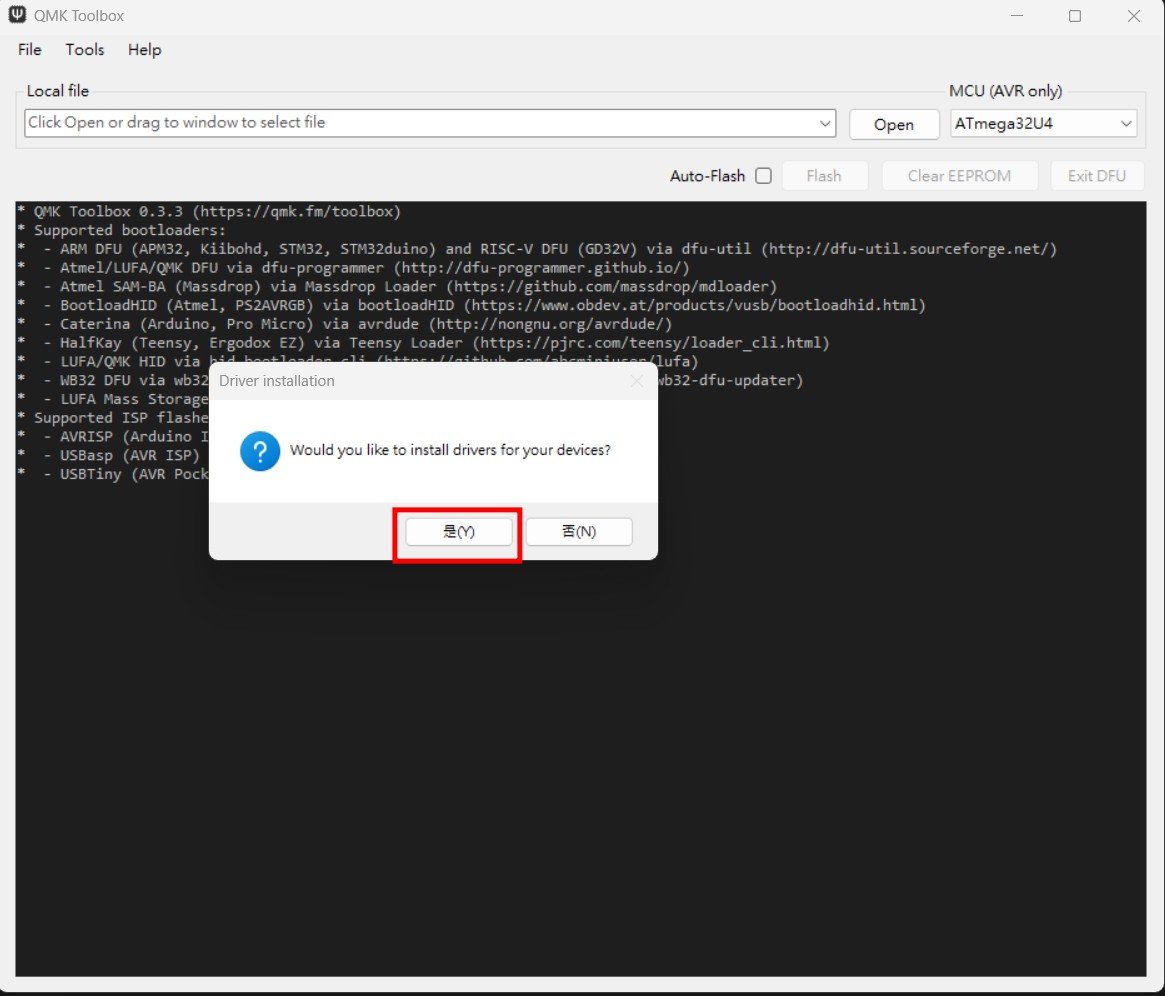1165x996 pixels.
Task: Open the File menu
Action: point(30,50)
